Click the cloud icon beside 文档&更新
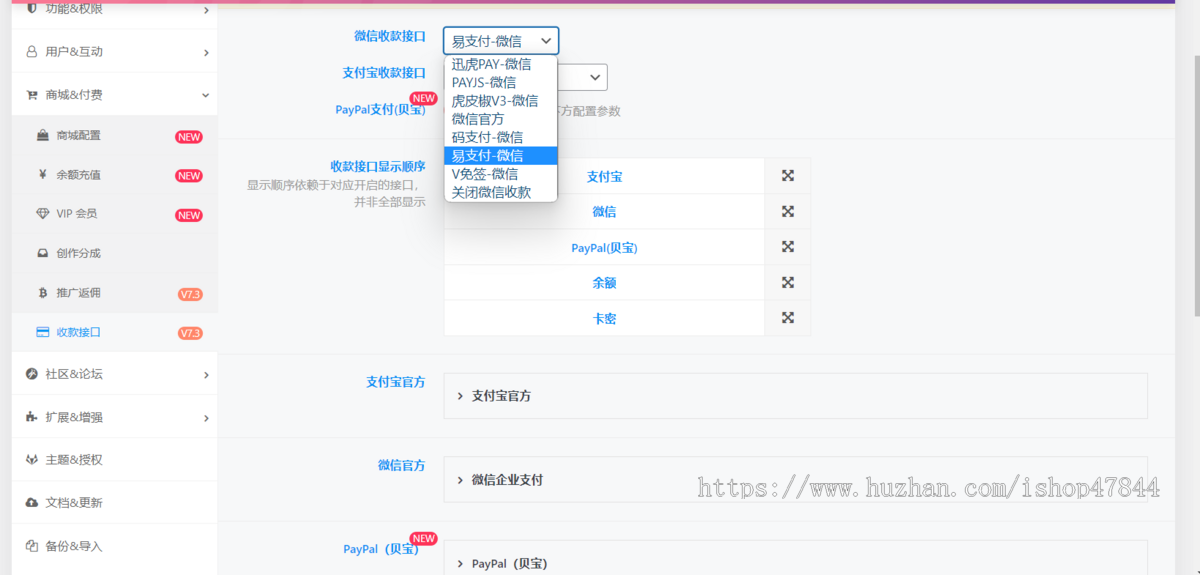 32,502
